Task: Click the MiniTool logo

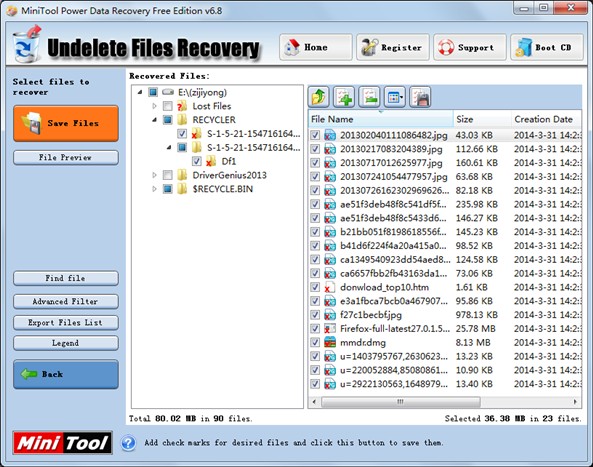Action: pyautogui.click(x=62, y=443)
